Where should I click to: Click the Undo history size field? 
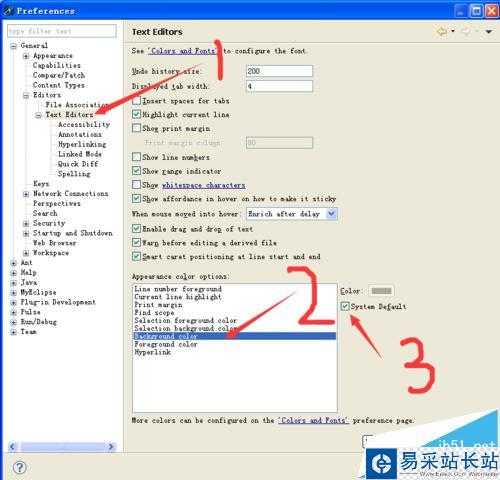pos(279,71)
